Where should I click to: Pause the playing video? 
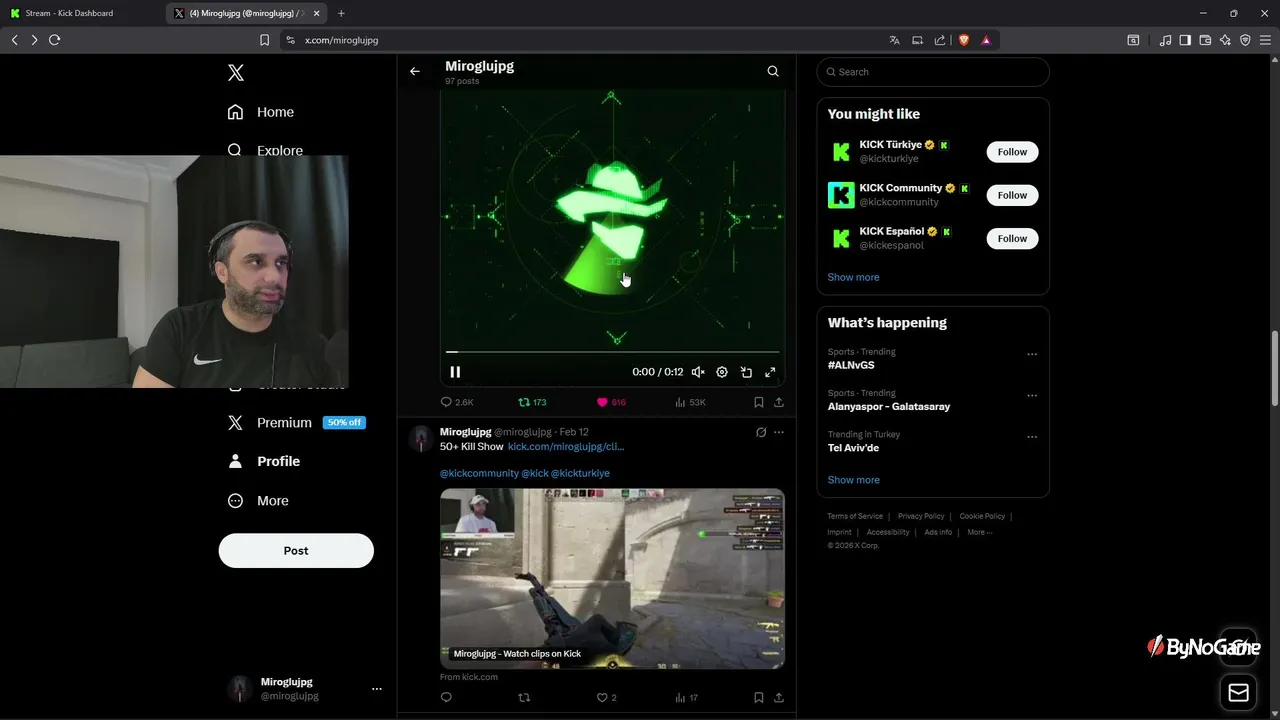click(455, 372)
